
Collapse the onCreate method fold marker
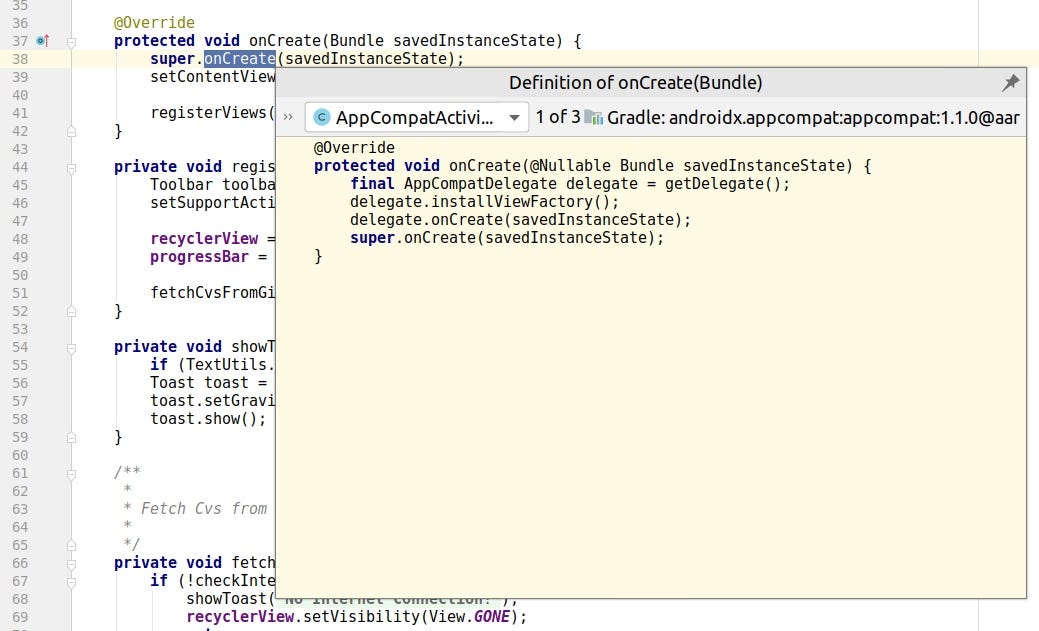click(70, 41)
